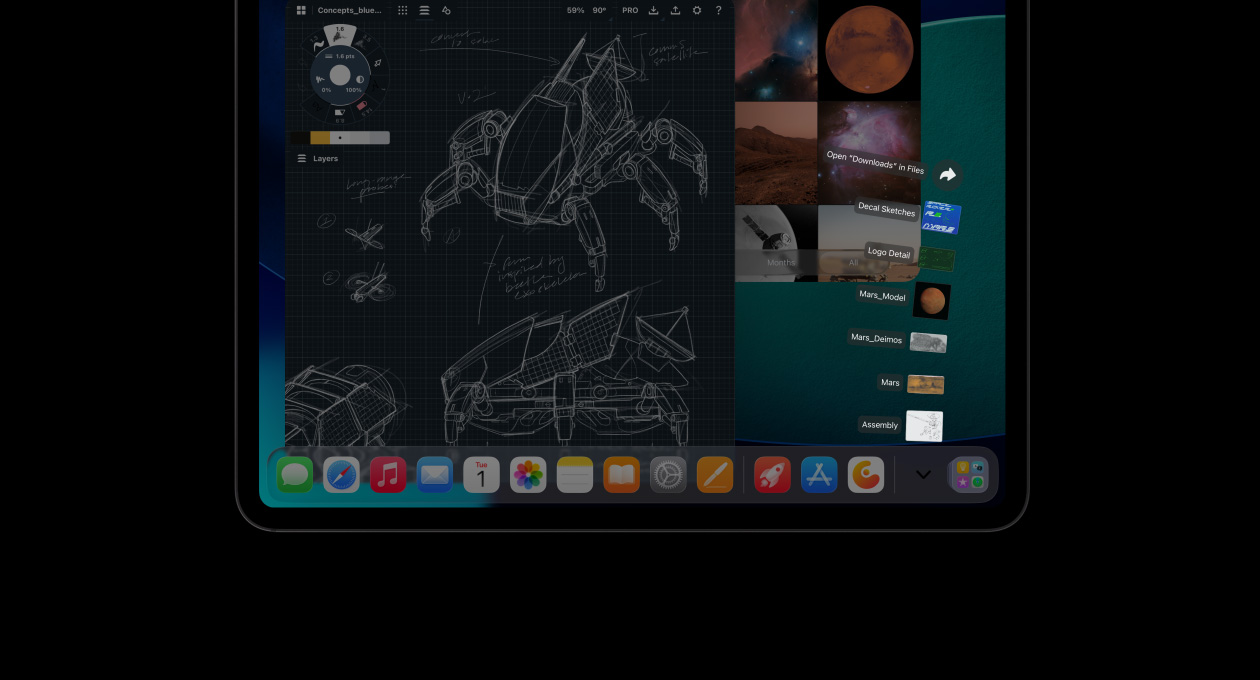Launch Safari from the dock

pyautogui.click(x=341, y=475)
